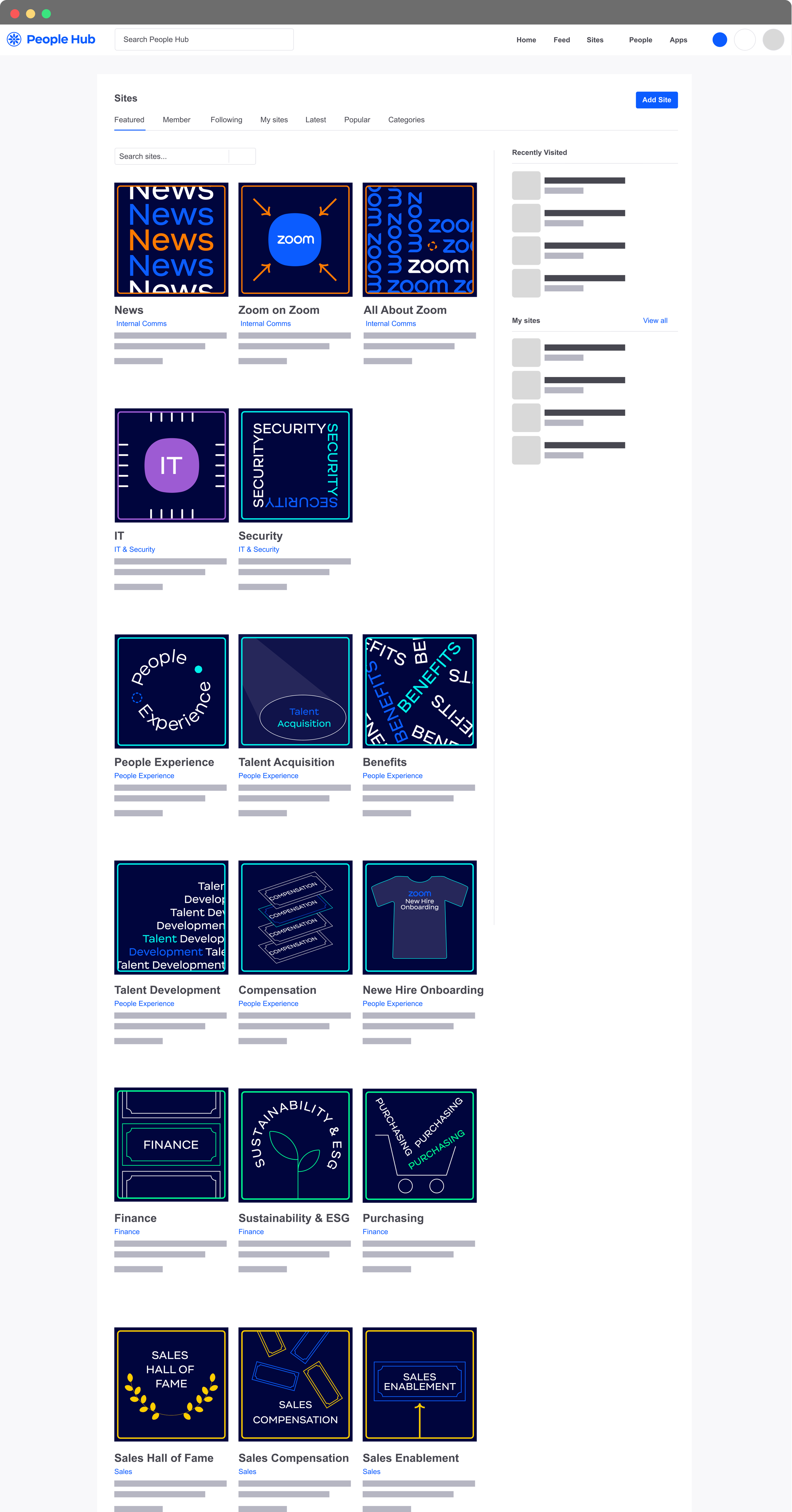Show the Latest tab

pos(315,120)
